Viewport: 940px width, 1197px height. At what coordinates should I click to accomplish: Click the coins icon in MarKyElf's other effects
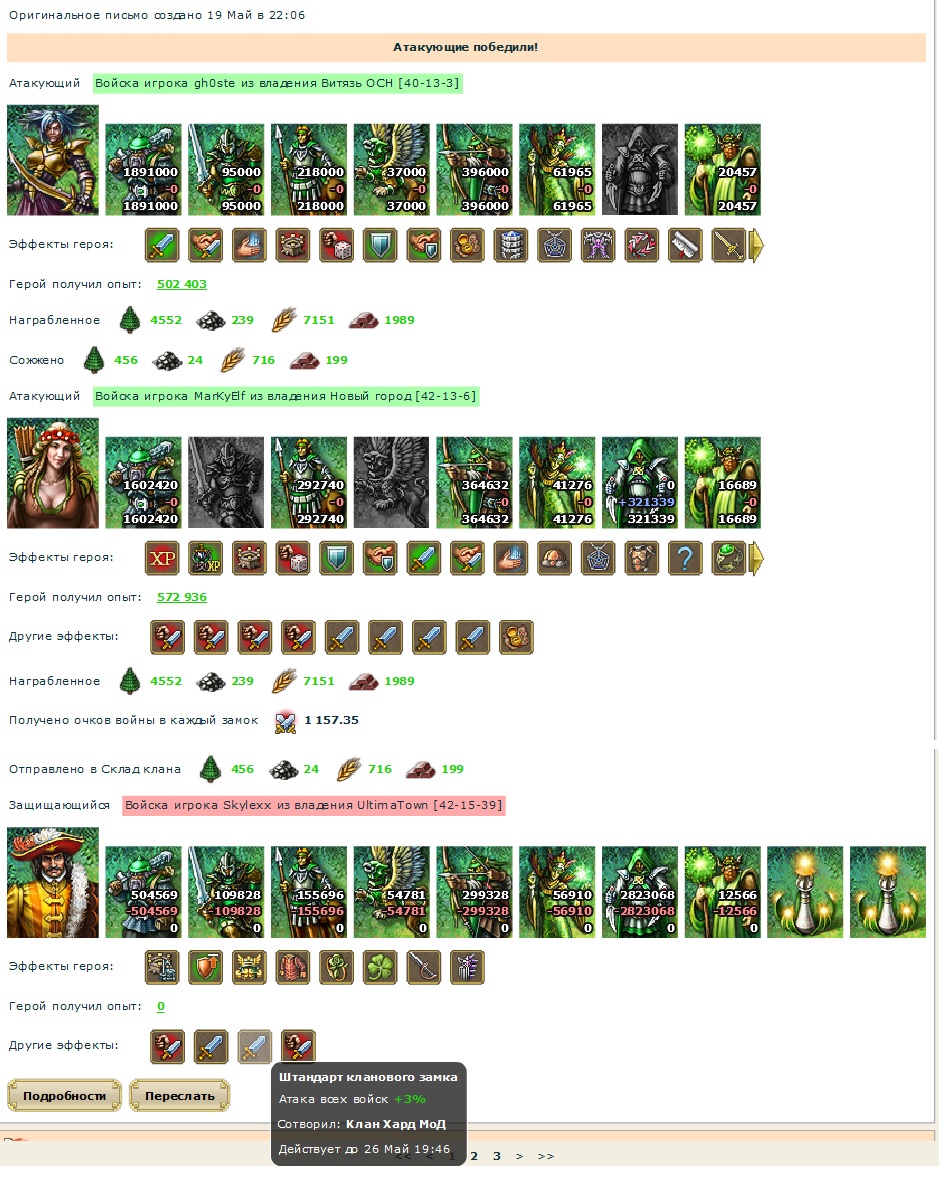(516, 637)
